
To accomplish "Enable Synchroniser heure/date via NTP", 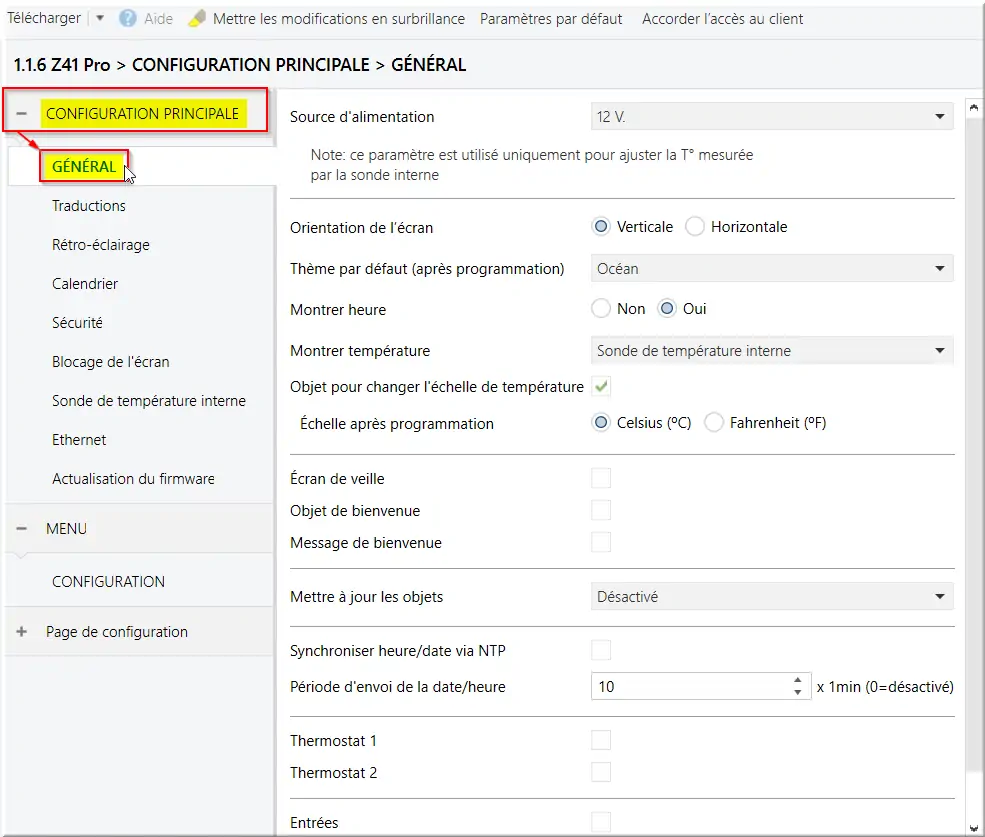I will (x=601, y=651).
